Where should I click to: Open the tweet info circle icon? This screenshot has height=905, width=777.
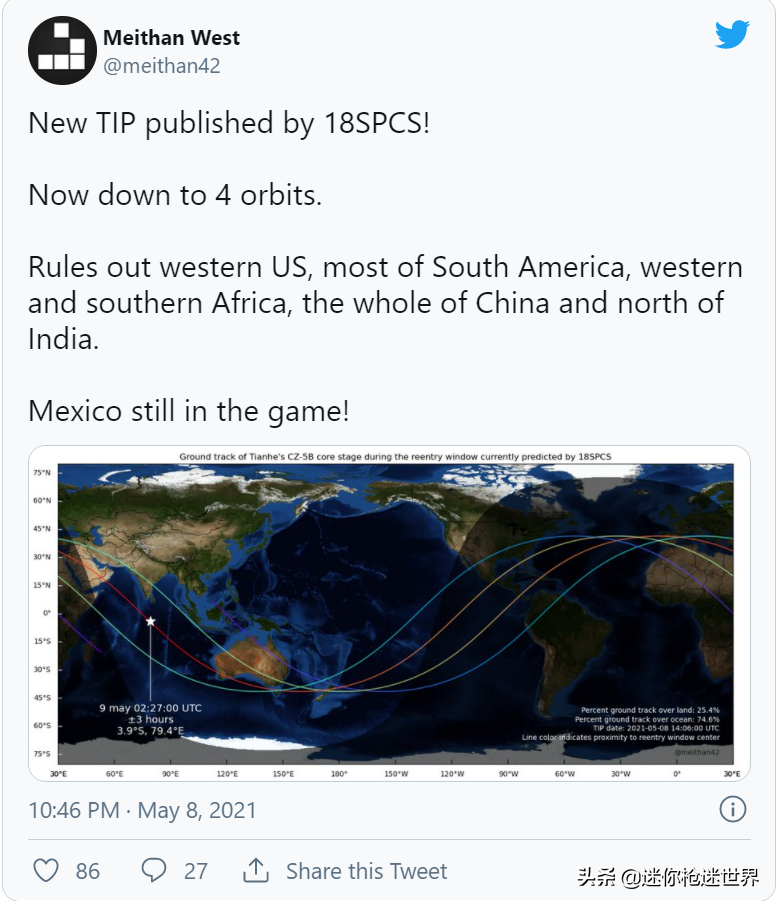733,809
